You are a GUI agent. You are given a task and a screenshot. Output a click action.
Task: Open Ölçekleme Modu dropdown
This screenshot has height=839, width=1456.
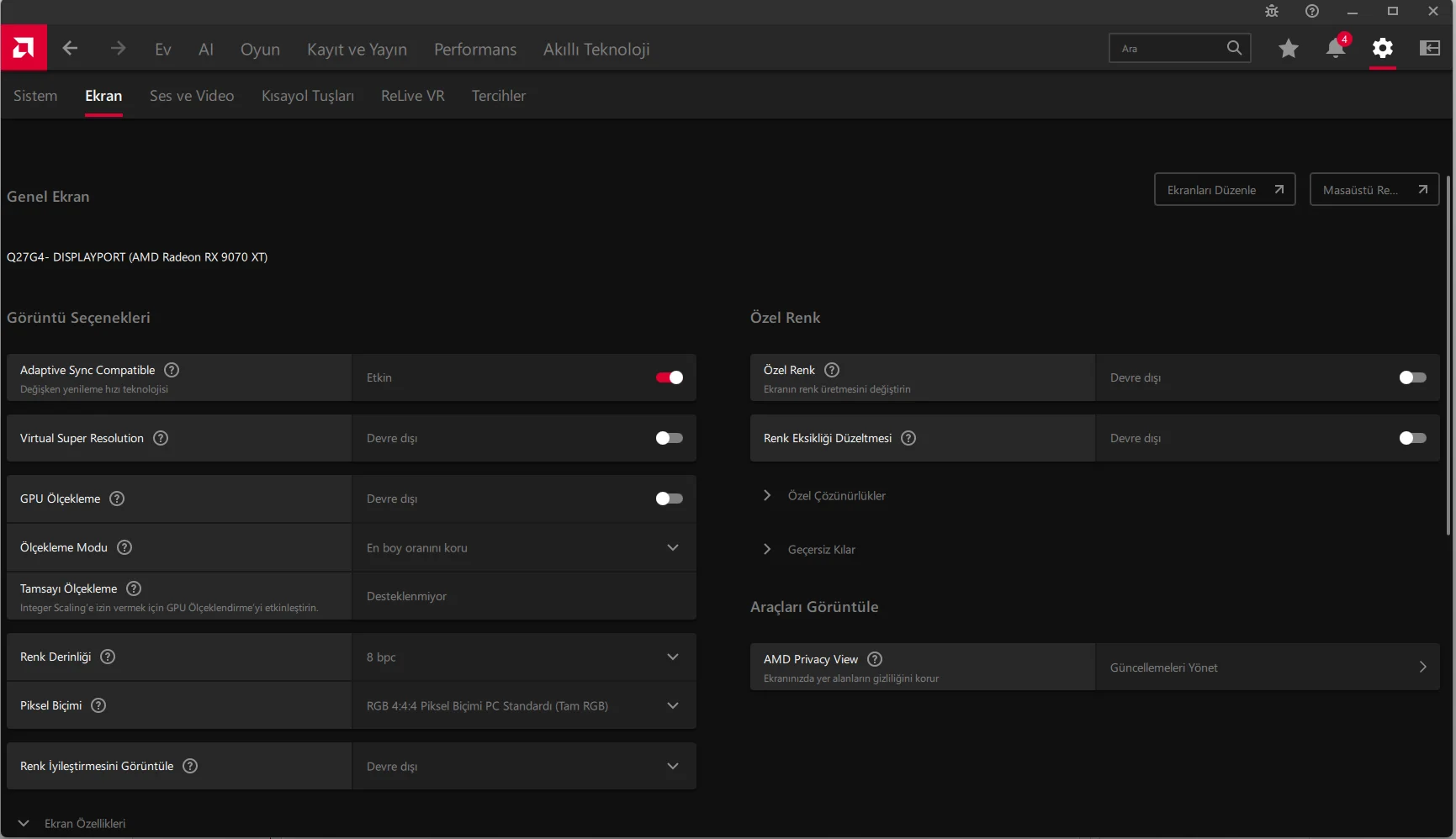524,547
